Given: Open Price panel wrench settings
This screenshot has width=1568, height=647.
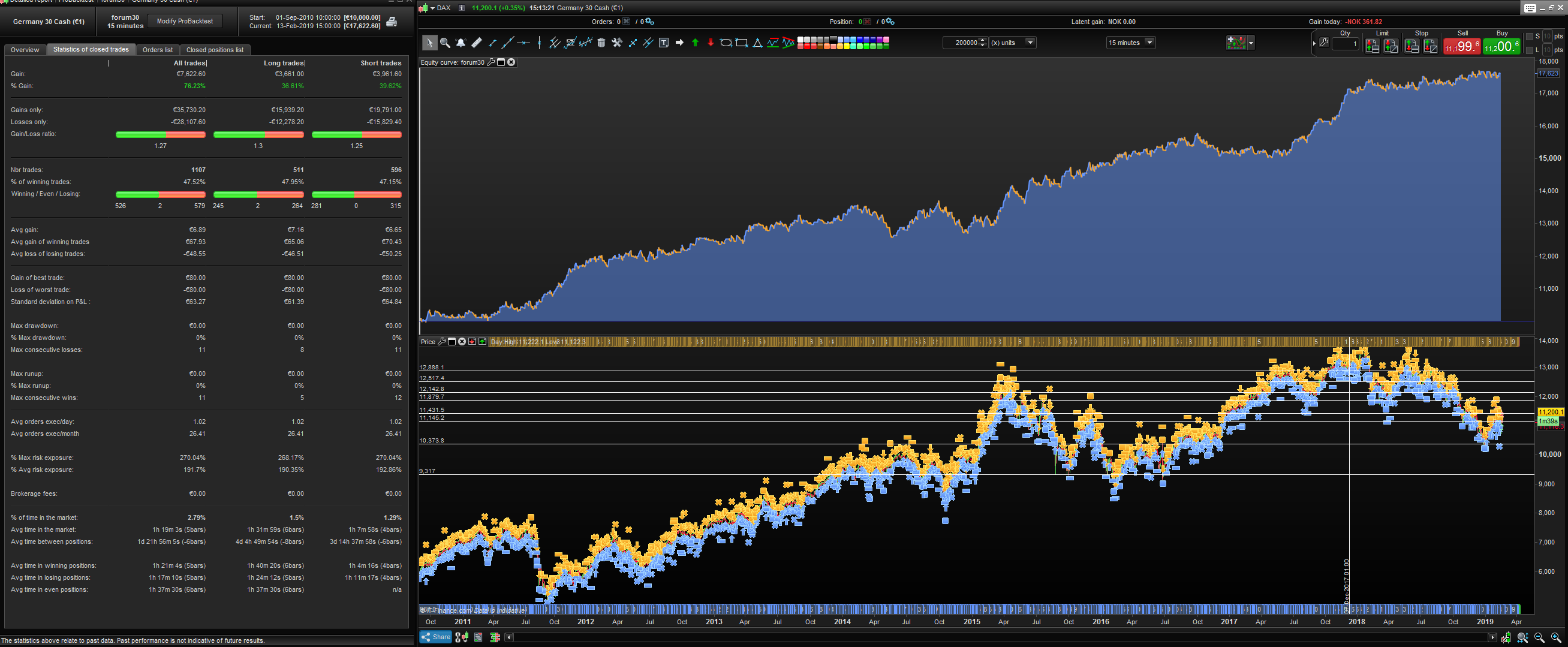Looking at the screenshot, I should [x=442, y=341].
